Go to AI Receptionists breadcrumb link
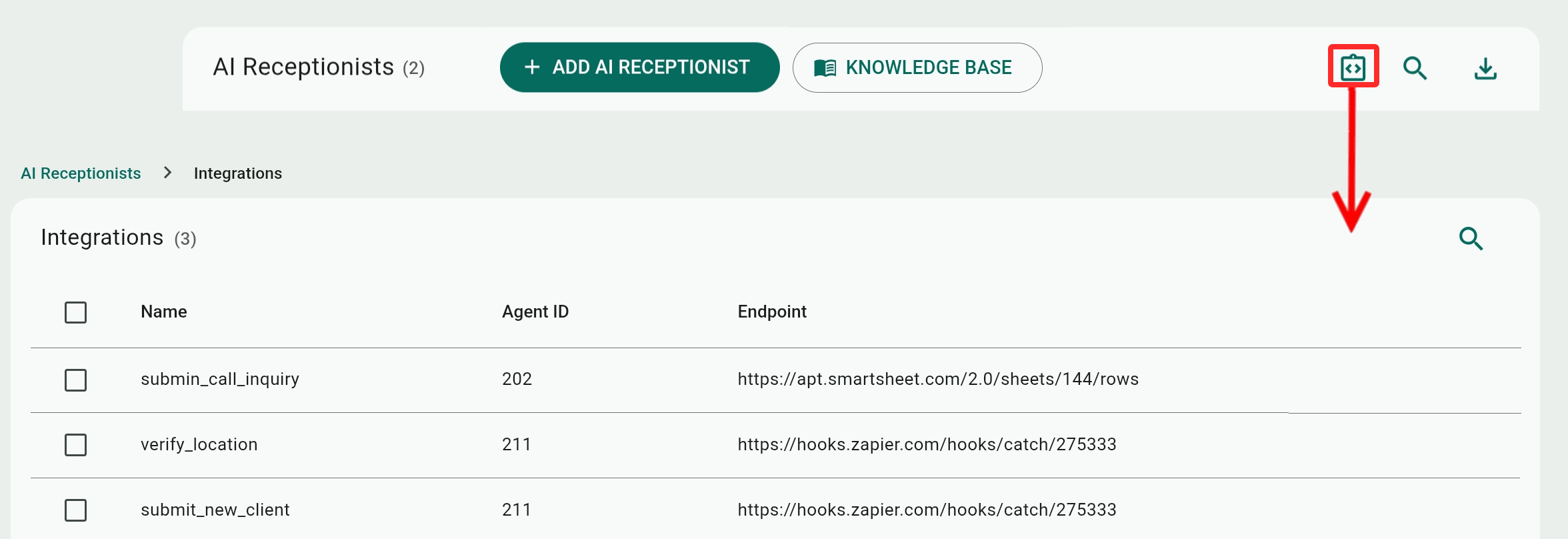This screenshot has height=539, width=1568. [81, 173]
